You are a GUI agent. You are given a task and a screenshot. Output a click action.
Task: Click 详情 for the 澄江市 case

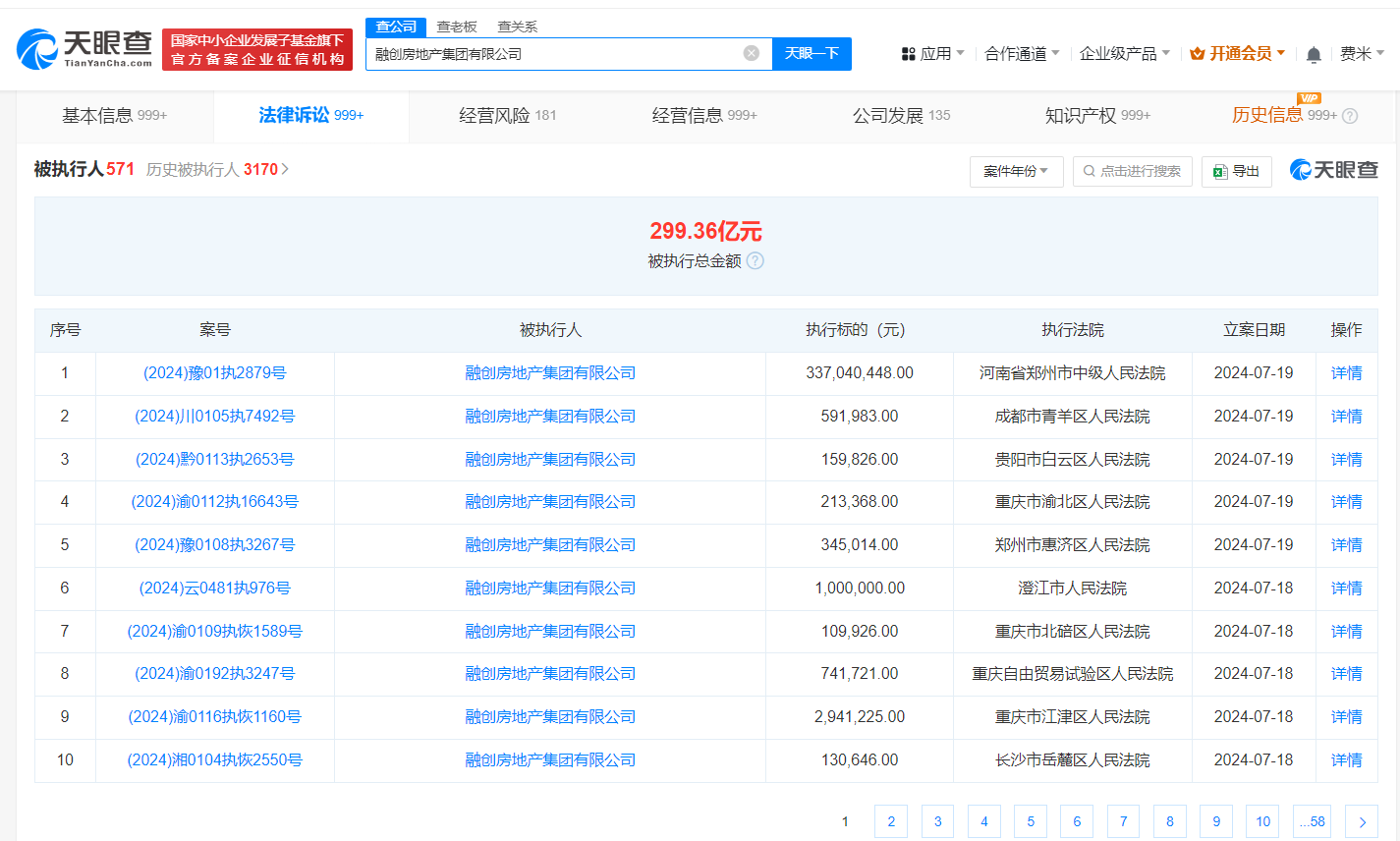click(x=1346, y=588)
